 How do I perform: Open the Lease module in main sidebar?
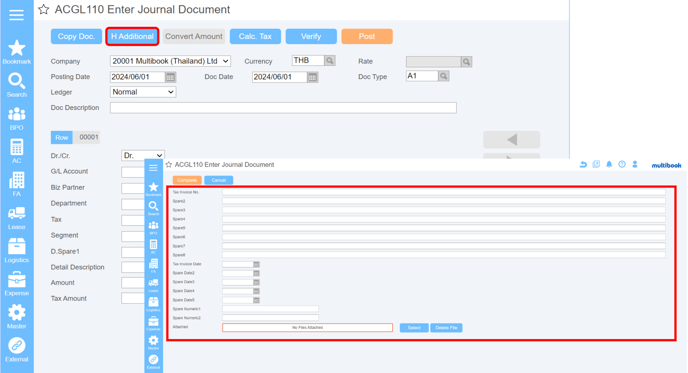tap(17, 218)
